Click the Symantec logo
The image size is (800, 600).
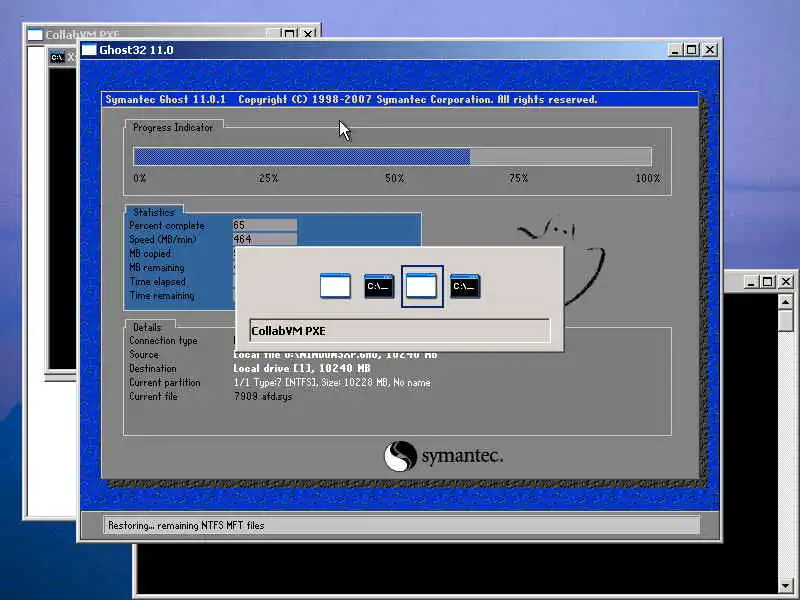click(x=443, y=456)
